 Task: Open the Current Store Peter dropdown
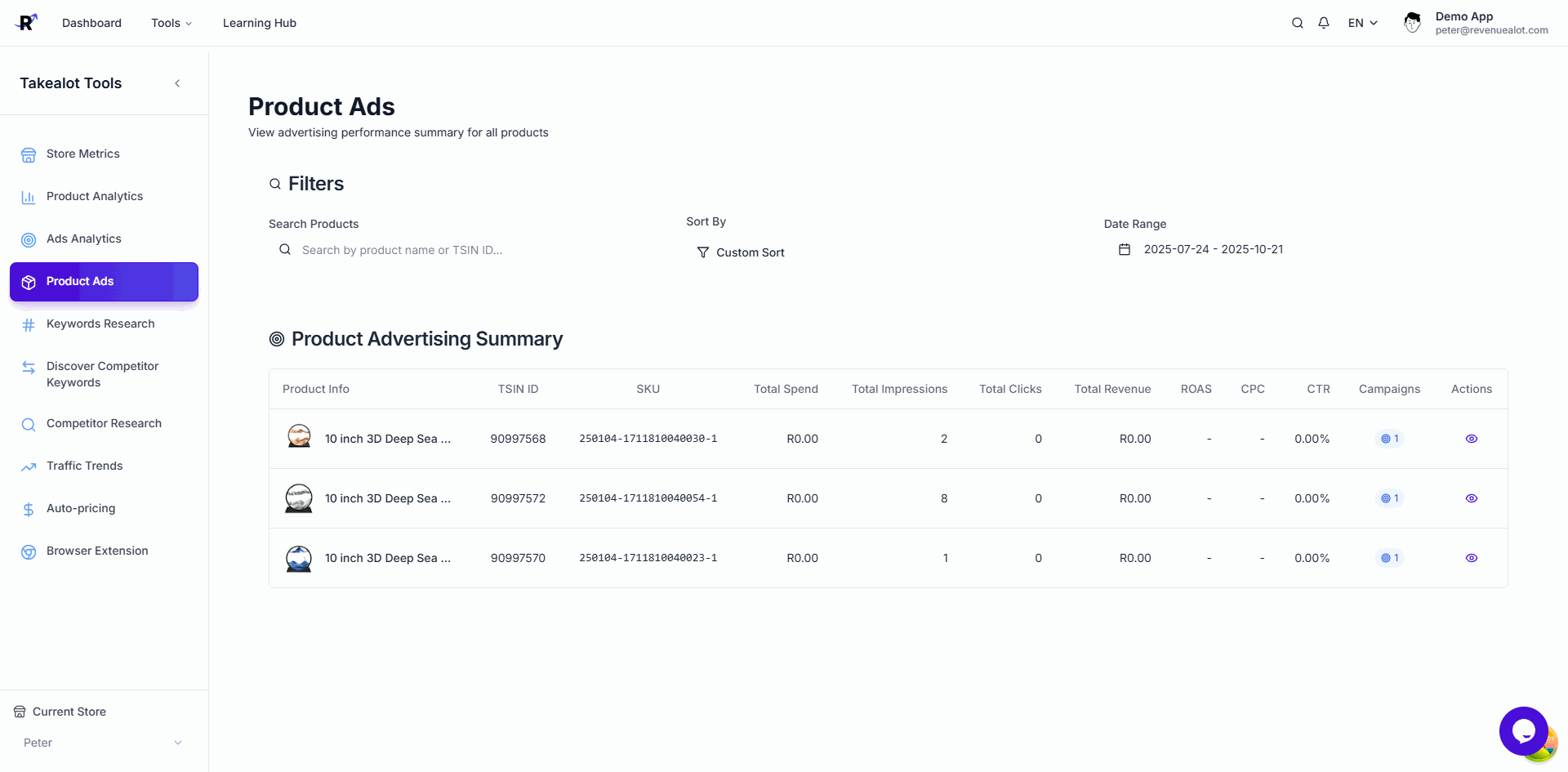104,743
